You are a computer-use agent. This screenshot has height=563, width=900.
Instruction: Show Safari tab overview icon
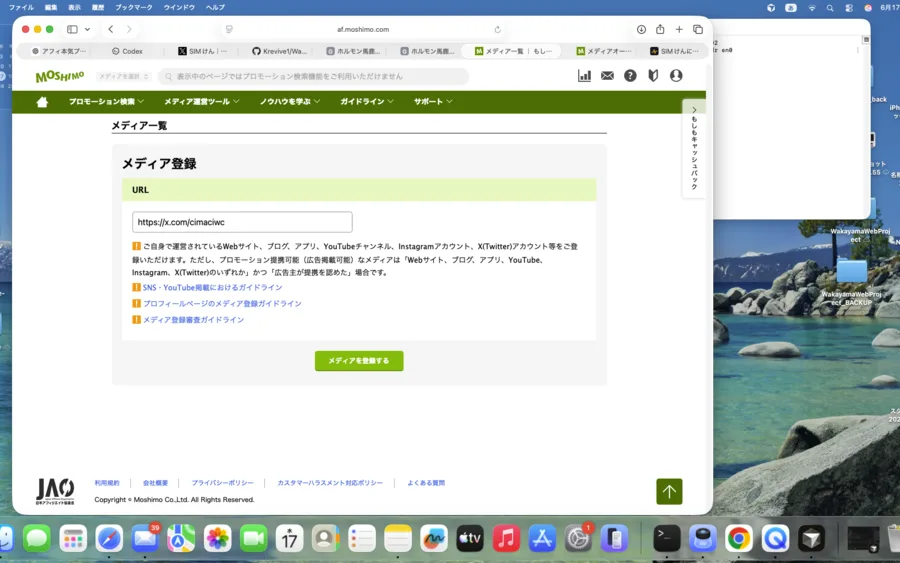[x=698, y=29]
